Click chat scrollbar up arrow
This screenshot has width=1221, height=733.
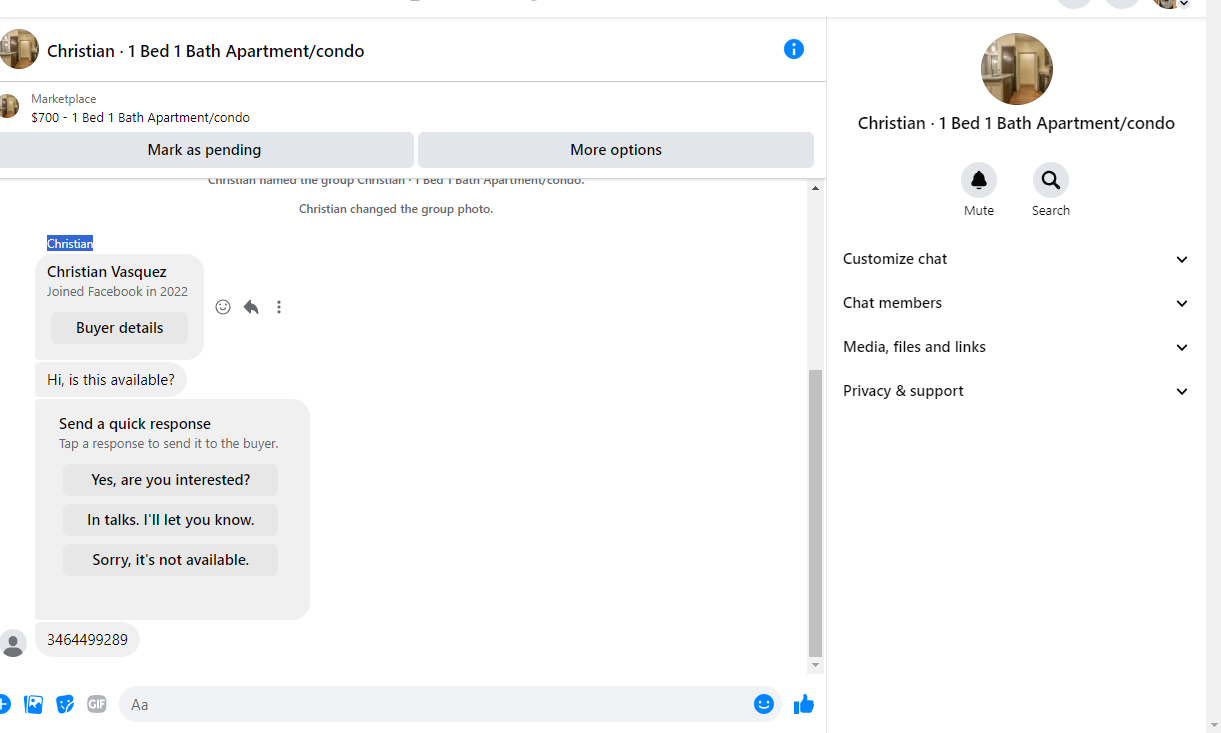click(x=816, y=188)
